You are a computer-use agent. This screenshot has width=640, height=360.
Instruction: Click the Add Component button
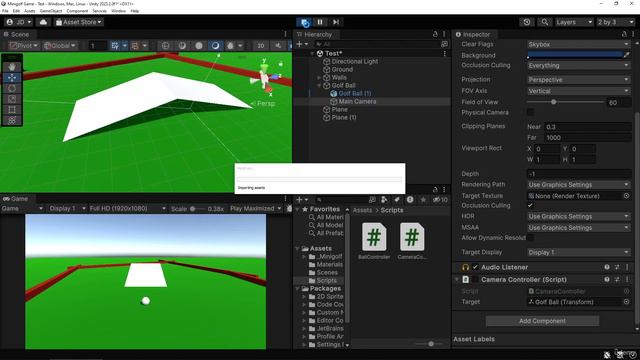pos(542,321)
